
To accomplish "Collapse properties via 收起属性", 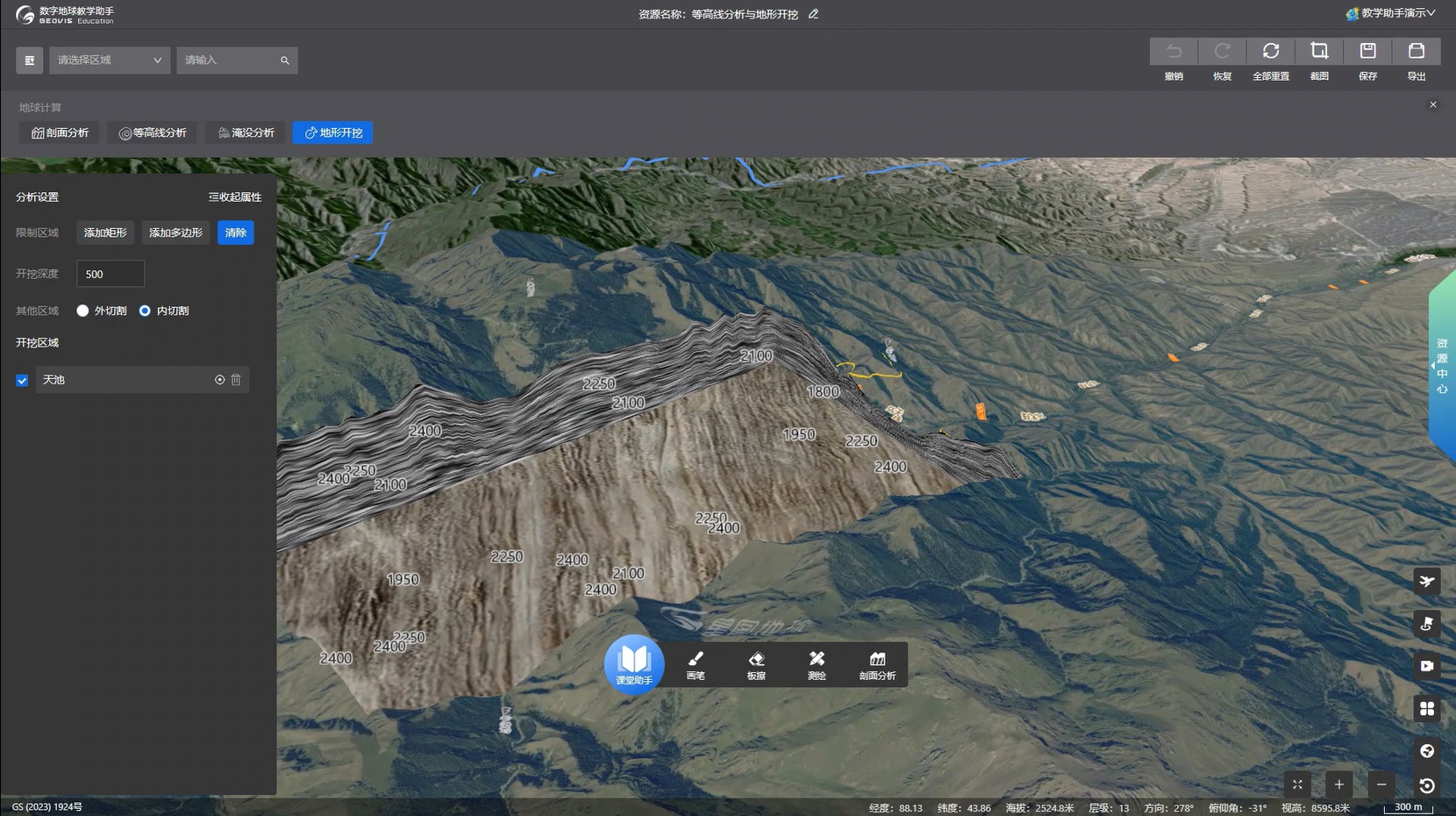I will click(x=235, y=197).
